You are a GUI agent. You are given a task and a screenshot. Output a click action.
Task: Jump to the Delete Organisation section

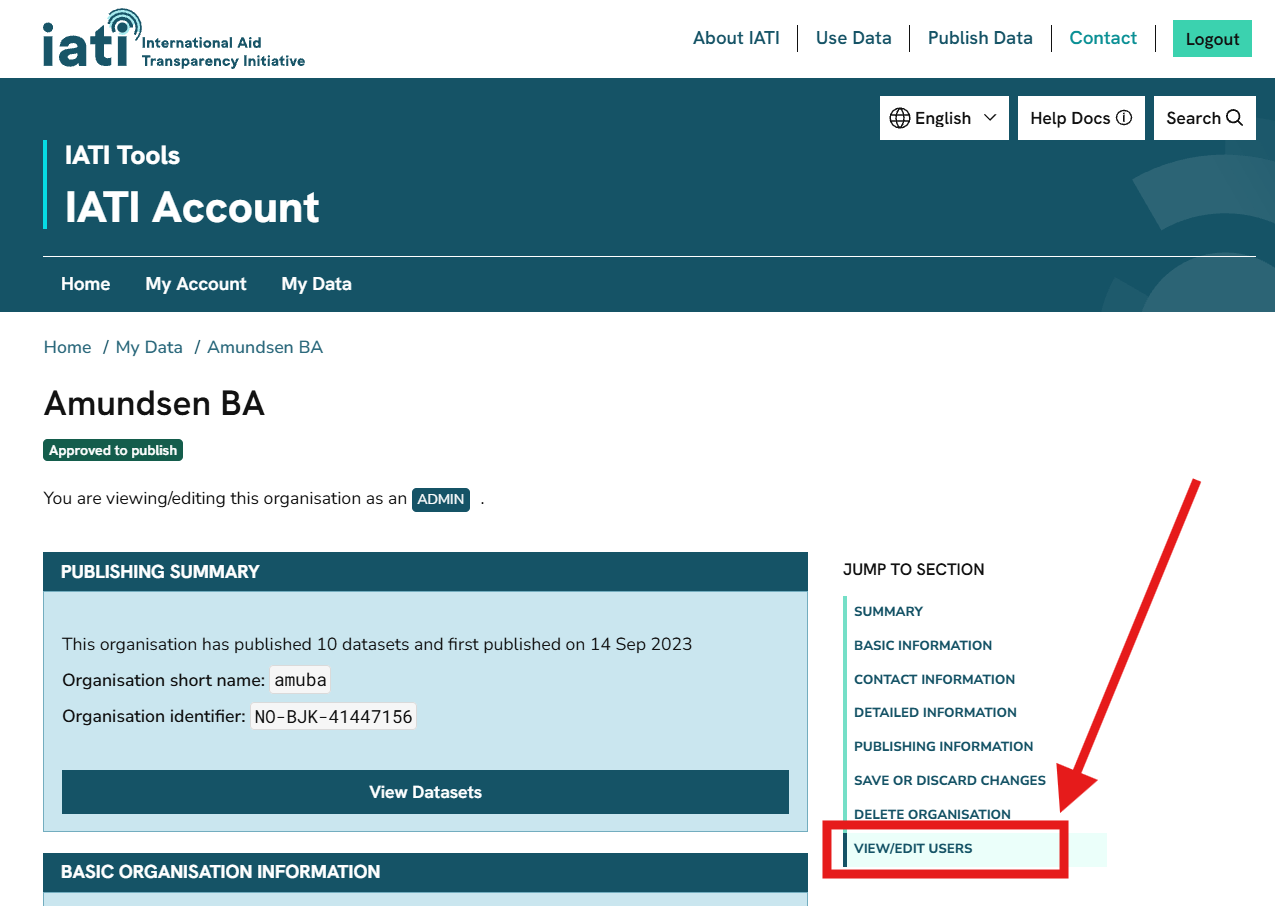click(932, 814)
